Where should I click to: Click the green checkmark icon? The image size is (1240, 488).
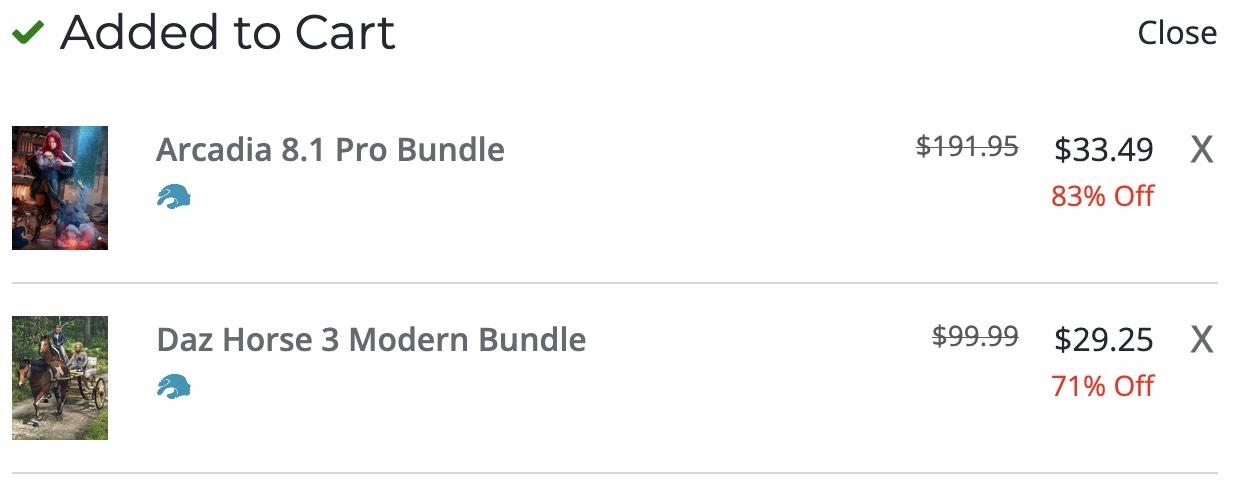point(27,33)
